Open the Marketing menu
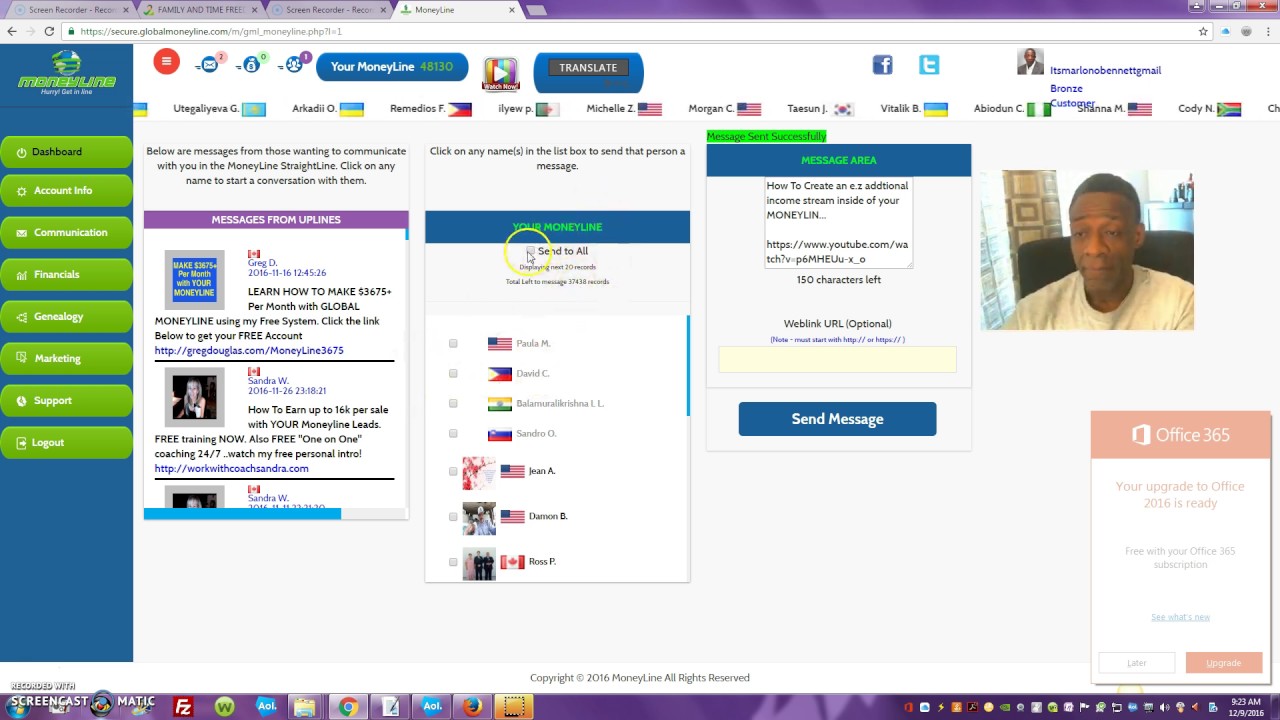1280x720 pixels. tap(66, 358)
